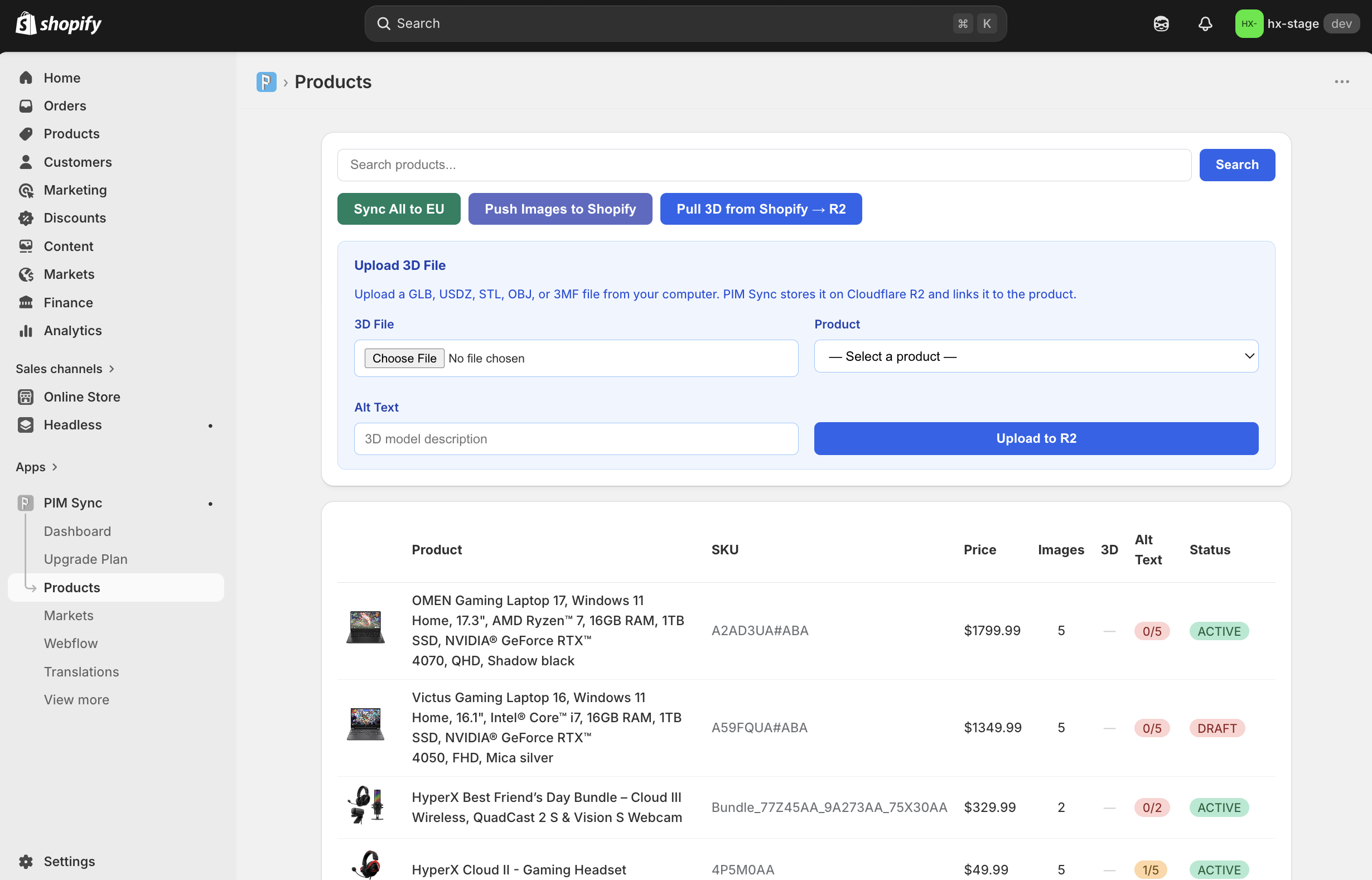Viewport: 1372px width, 880px height.
Task: Click the Markets globe icon
Action: (26, 274)
